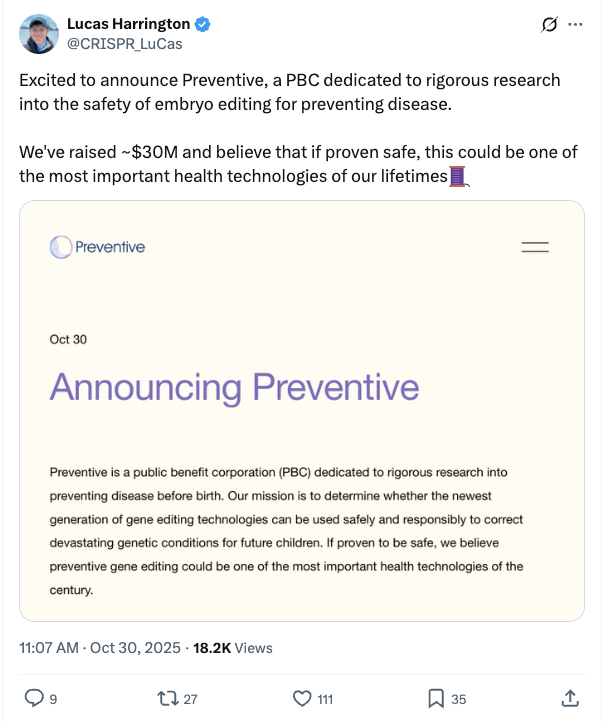
Task: Click Lucas Harrington's profile avatar
Action: pos(38,34)
